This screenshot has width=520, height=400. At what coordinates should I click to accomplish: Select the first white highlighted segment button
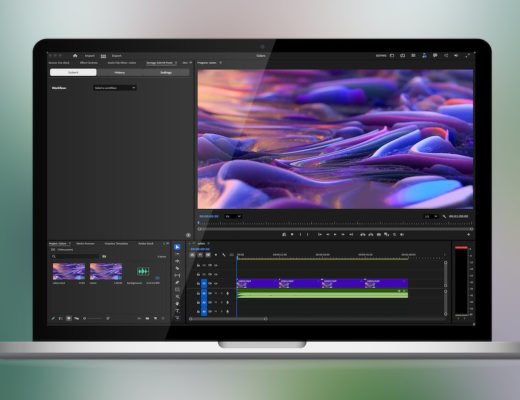coord(73,72)
